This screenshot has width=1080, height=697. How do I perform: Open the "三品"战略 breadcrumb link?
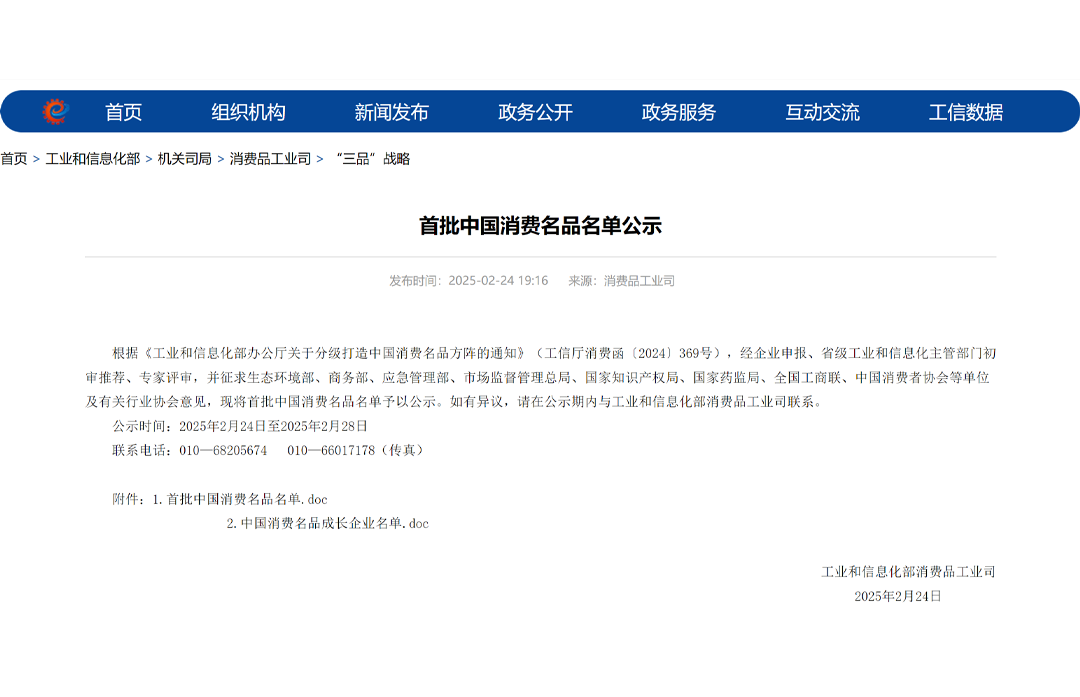(372, 159)
